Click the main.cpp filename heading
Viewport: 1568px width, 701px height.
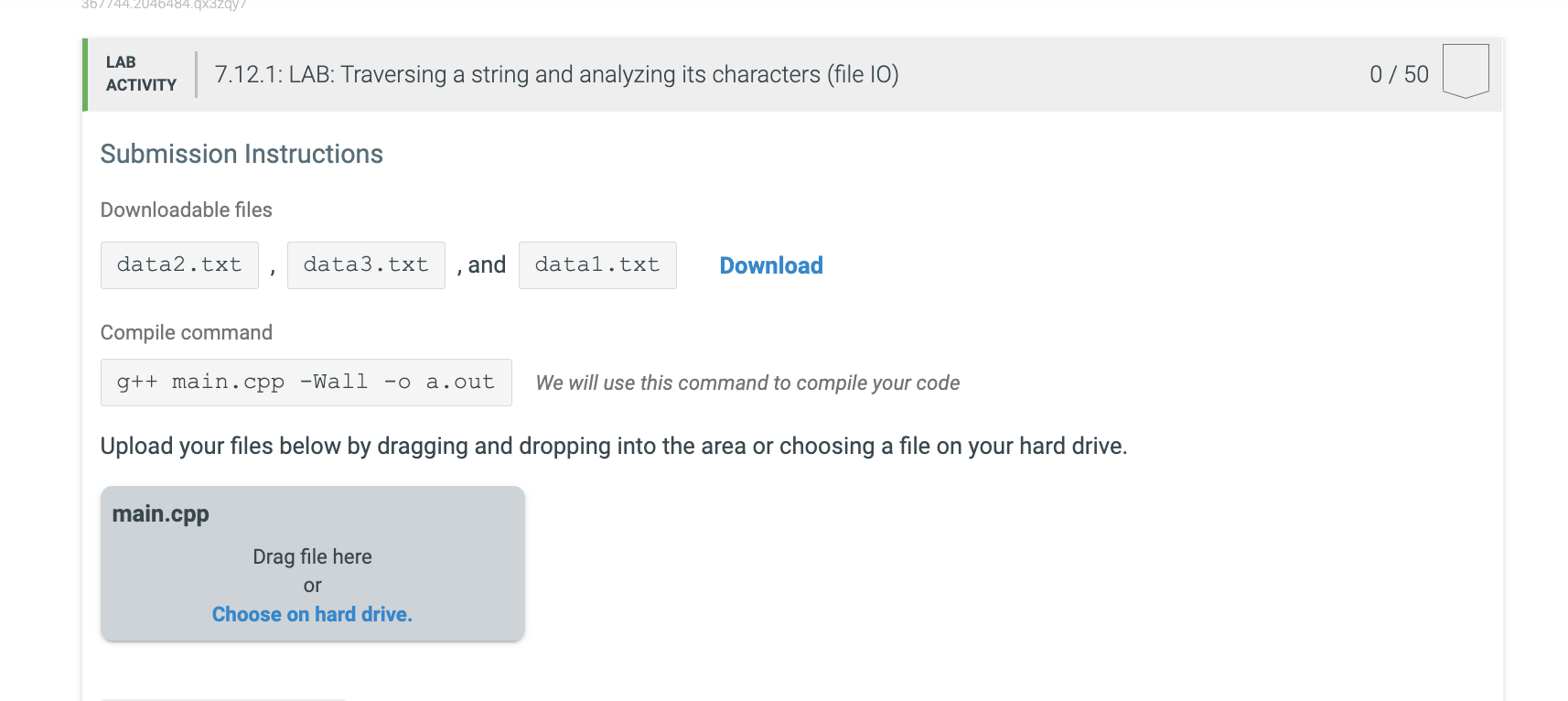point(160,514)
